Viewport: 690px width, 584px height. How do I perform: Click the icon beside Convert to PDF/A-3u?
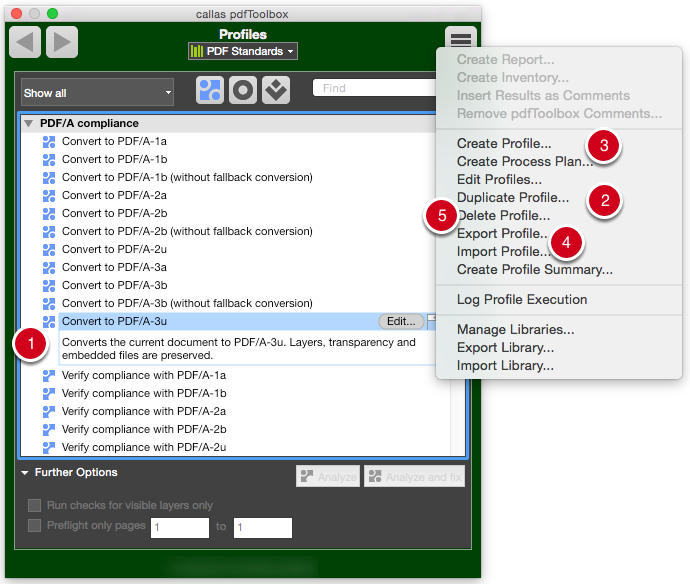[49, 322]
